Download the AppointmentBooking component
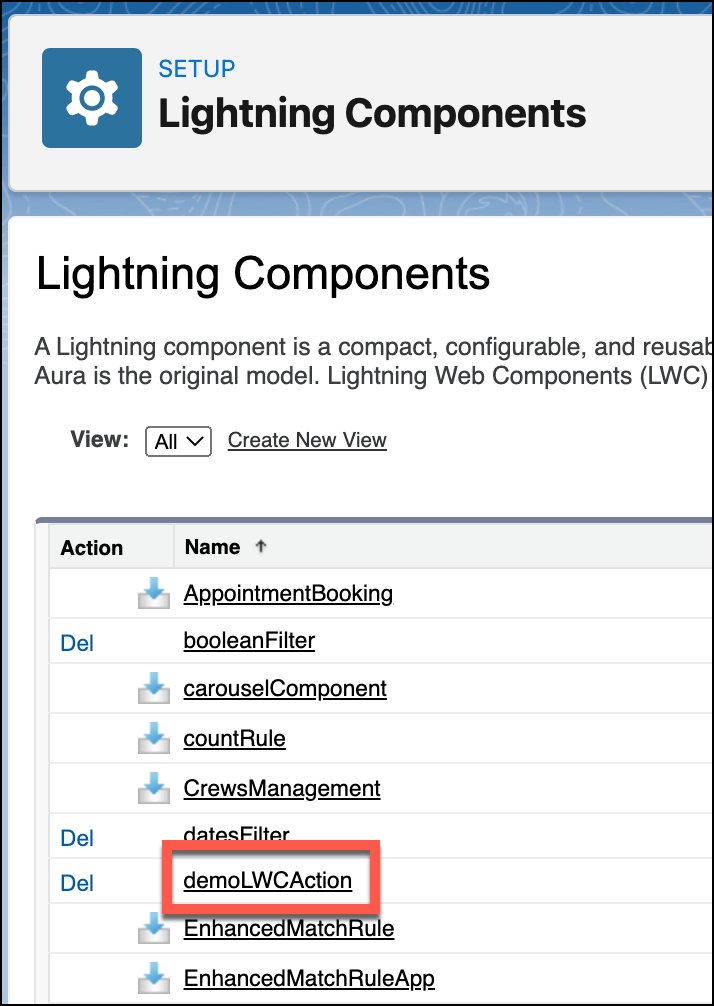 coord(153,593)
